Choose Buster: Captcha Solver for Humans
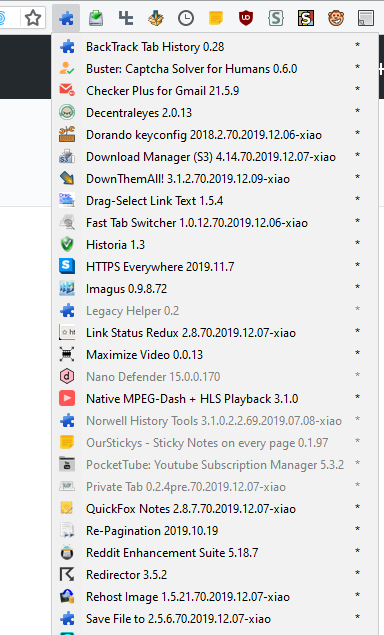Screen dimensions: 384x635 click(215, 68)
